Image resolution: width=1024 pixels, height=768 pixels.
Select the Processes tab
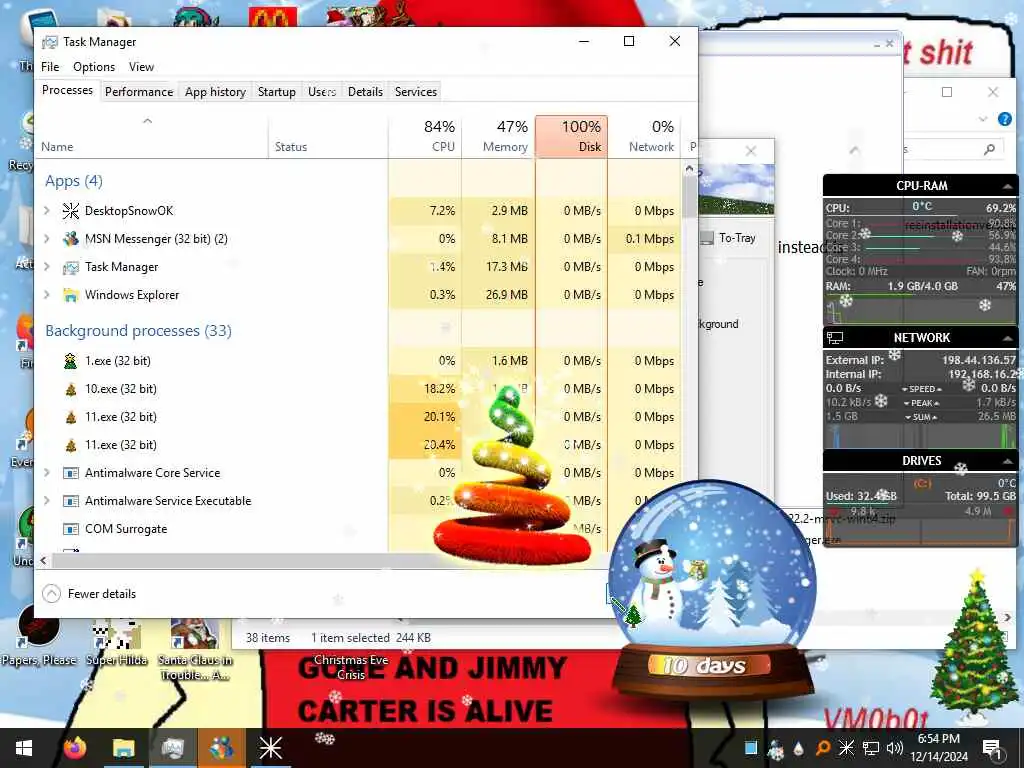[x=67, y=90]
